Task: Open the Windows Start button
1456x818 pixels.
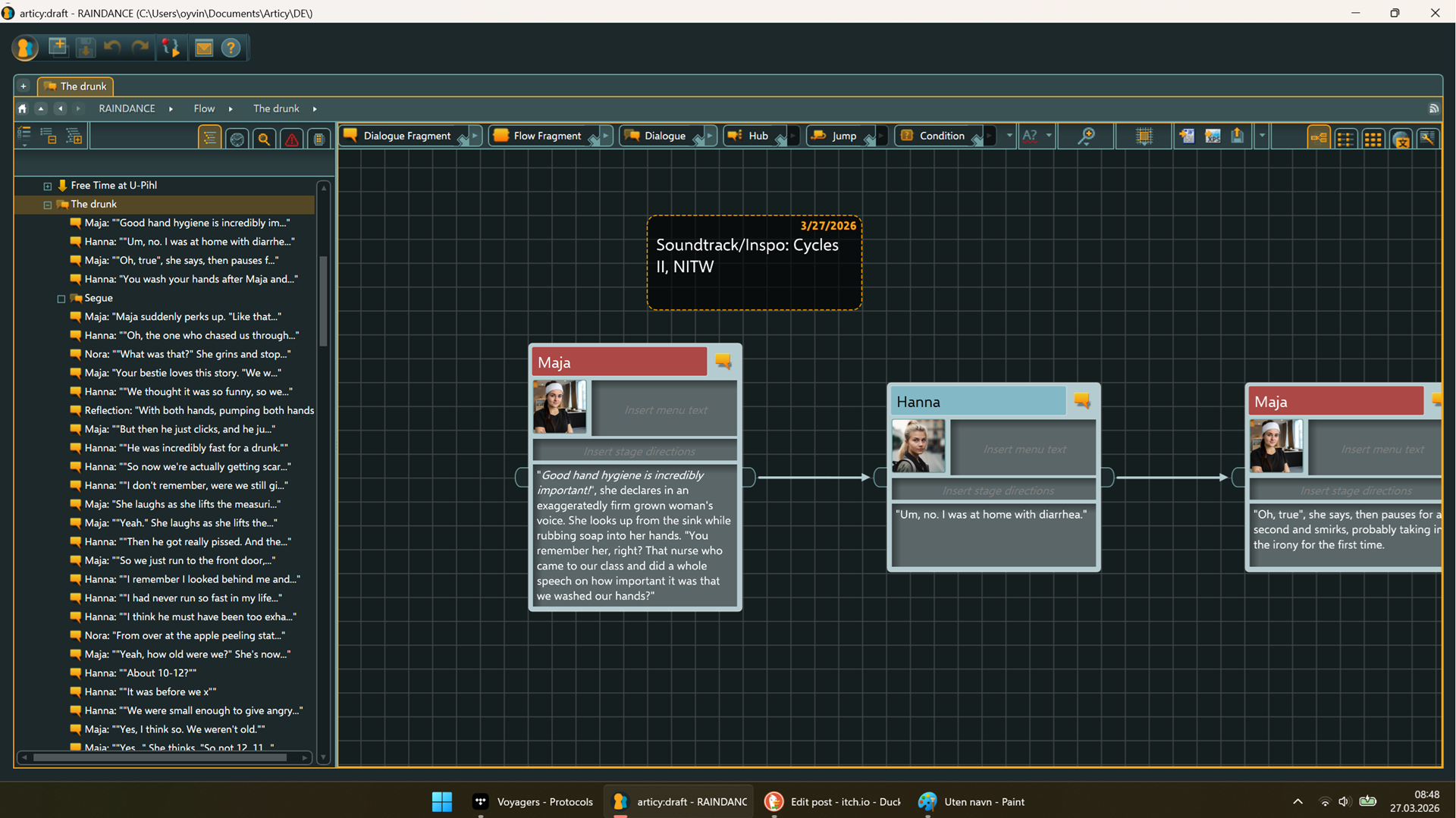Action: tap(441, 801)
